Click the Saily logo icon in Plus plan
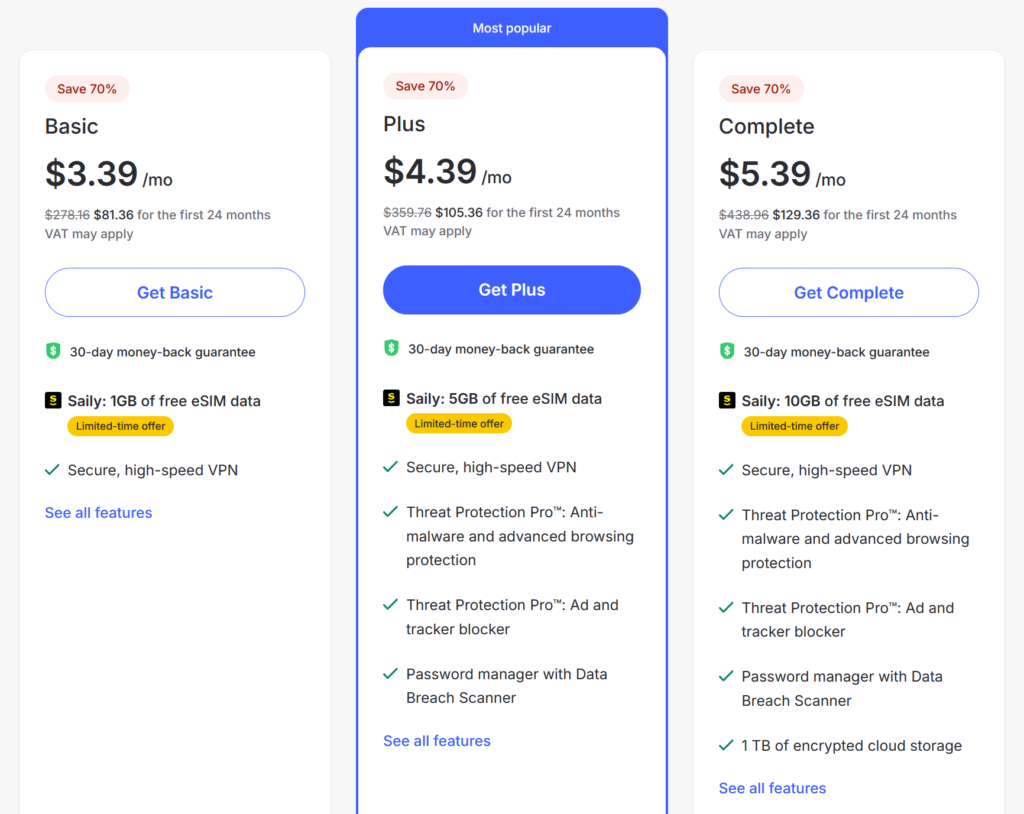The image size is (1024, 814). (x=391, y=398)
